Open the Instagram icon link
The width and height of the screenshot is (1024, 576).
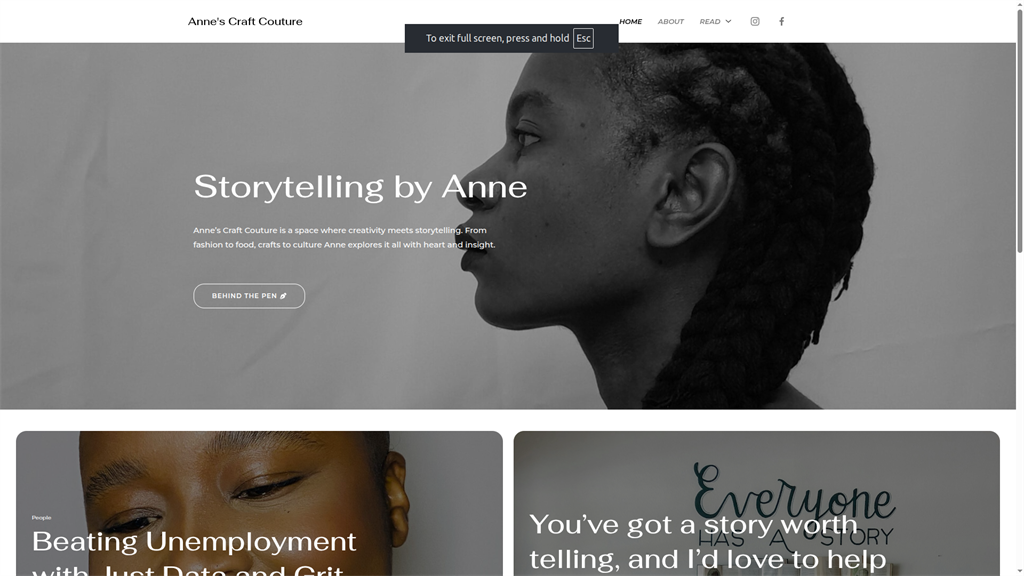click(754, 22)
